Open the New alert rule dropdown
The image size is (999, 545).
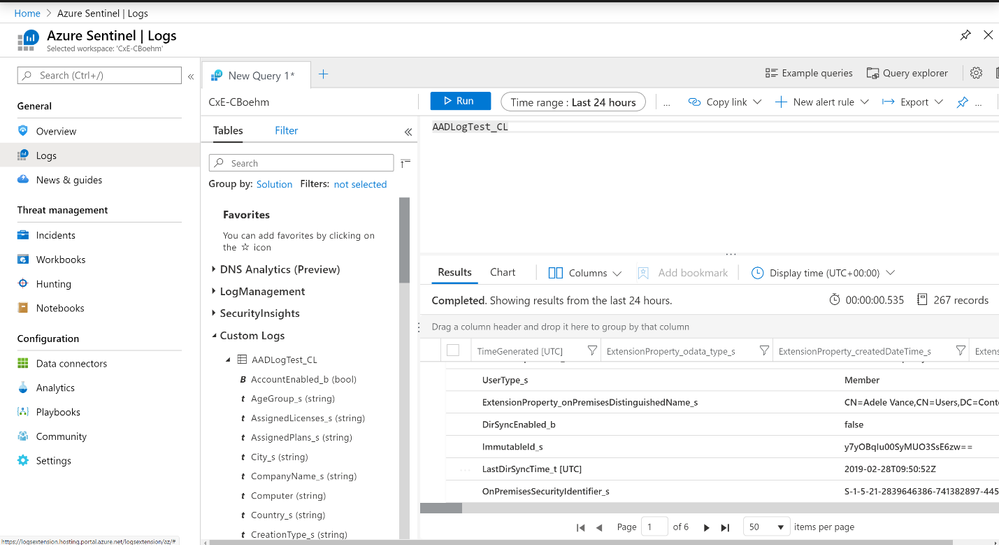[821, 102]
